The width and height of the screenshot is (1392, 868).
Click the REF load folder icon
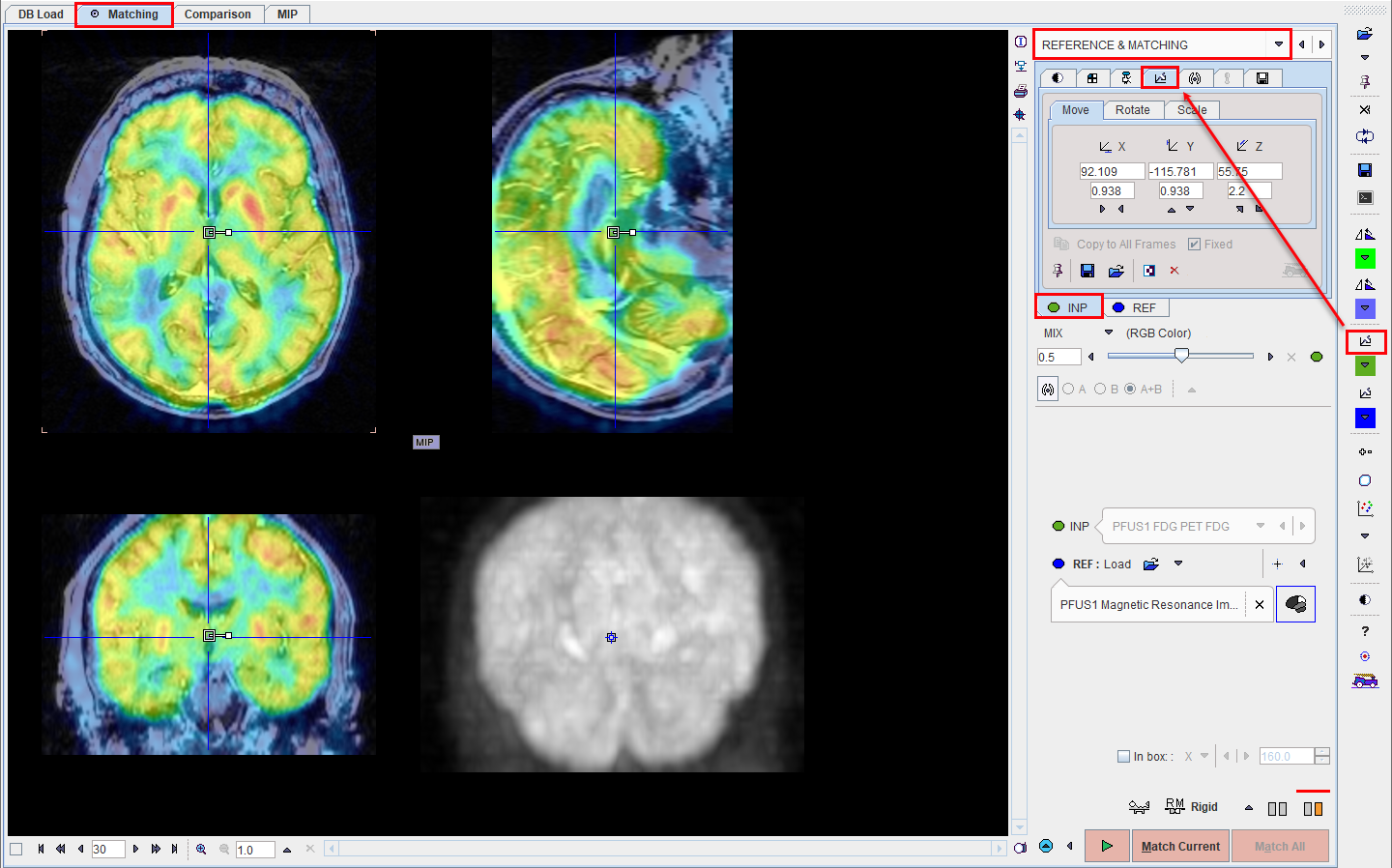click(1150, 564)
